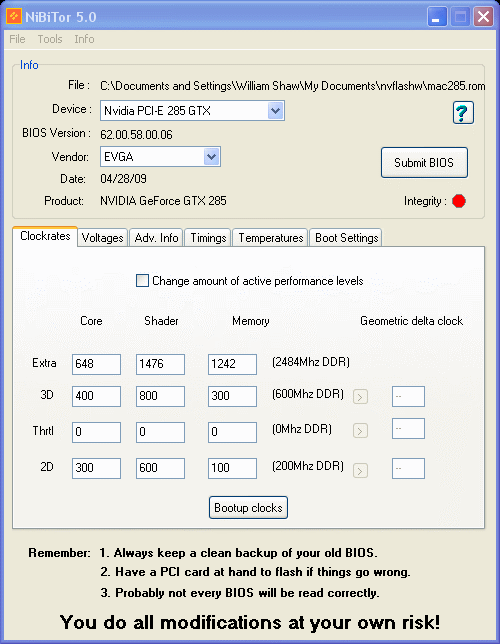Click the arrow button in the 2D row
This screenshot has height=644, width=500.
tap(360, 470)
